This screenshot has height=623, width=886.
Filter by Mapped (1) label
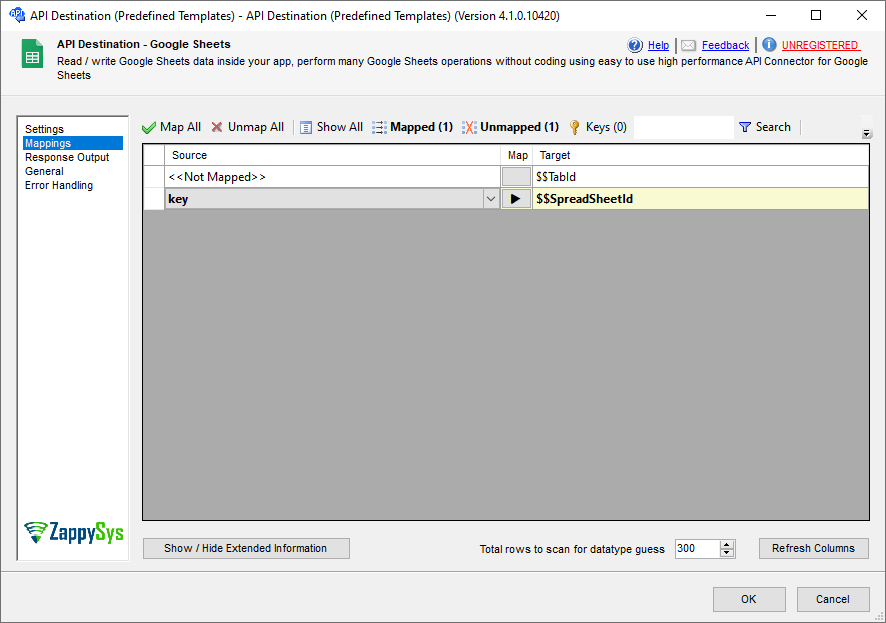point(422,127)
